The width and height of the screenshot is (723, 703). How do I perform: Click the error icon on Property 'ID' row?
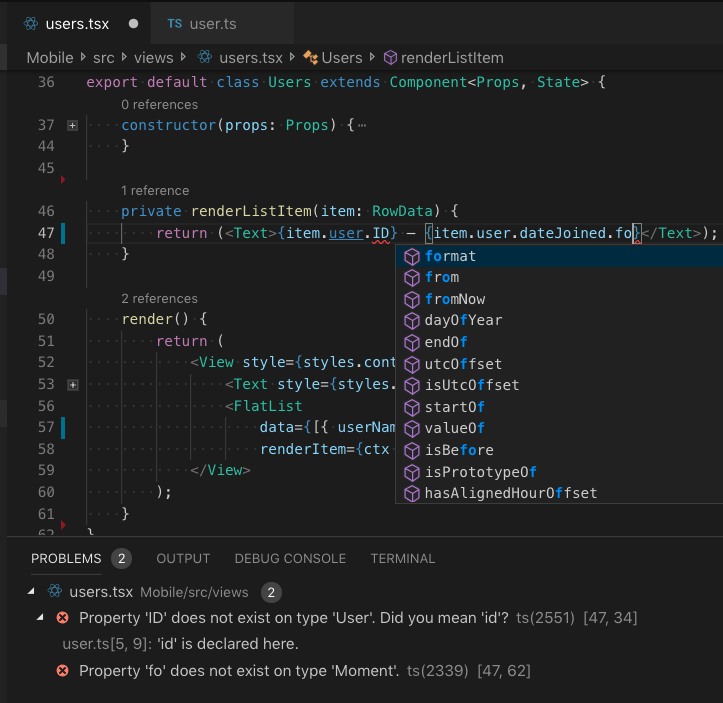(x=63, y=618)
